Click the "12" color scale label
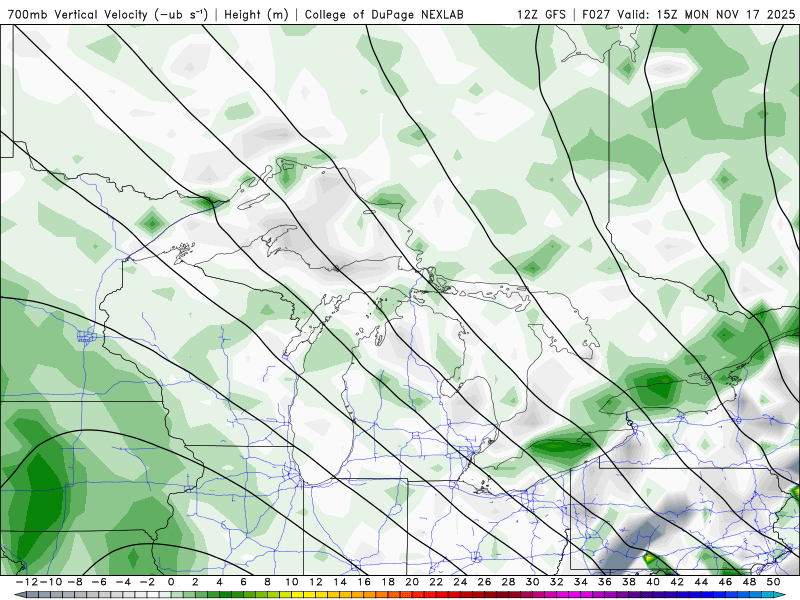 [316, 582]
